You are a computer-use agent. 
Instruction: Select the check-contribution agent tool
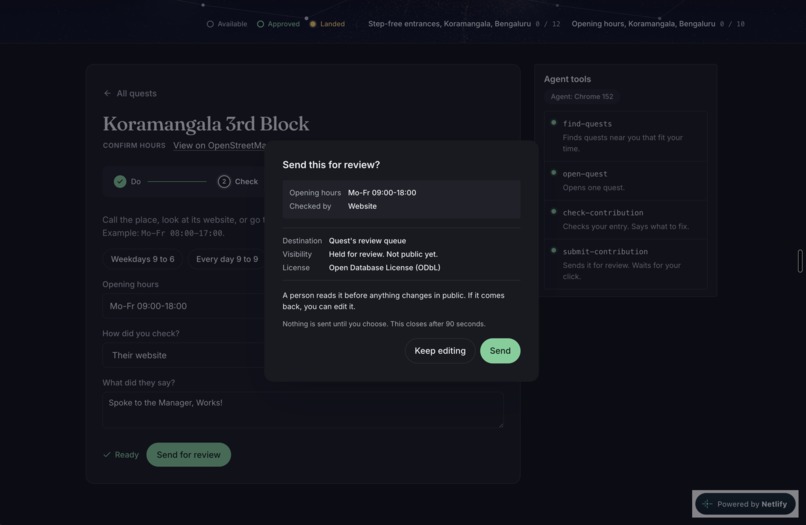coord(626,220)
